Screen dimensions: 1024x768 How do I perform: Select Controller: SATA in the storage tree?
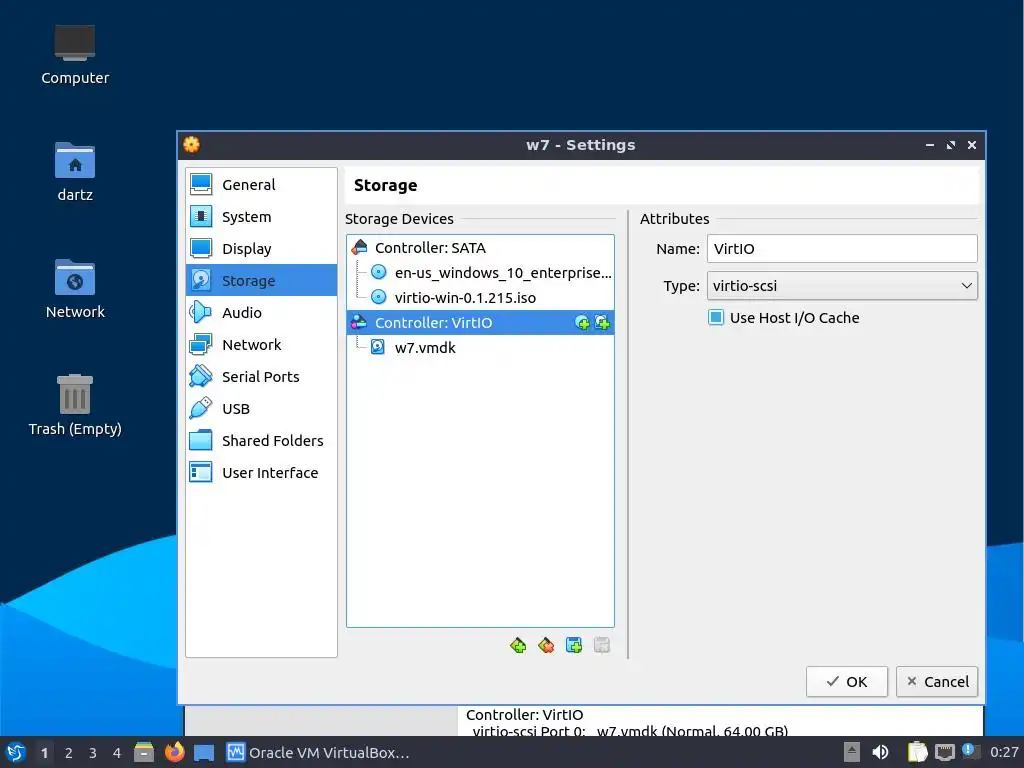(x=480, y=248)
